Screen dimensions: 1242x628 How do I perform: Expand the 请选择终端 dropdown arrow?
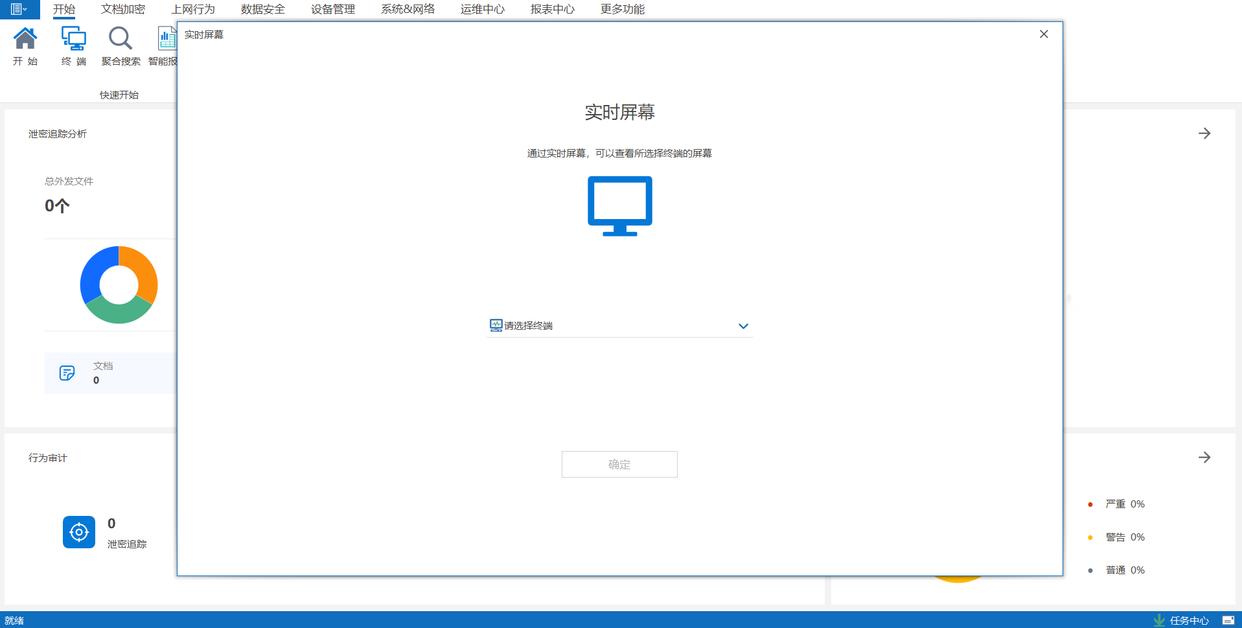tap(743, 326)
